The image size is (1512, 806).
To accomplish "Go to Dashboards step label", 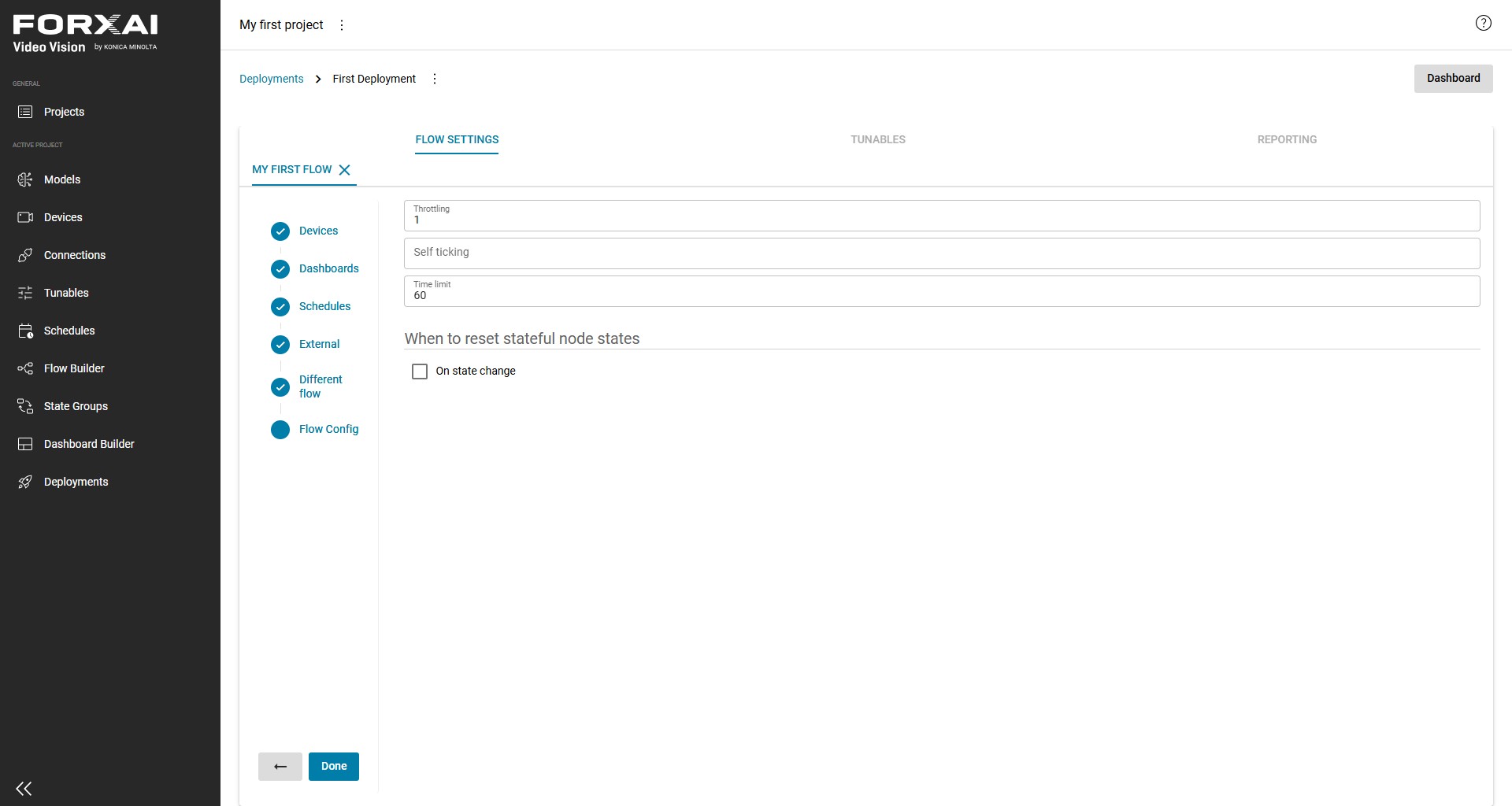I will [x=329, y=268].
